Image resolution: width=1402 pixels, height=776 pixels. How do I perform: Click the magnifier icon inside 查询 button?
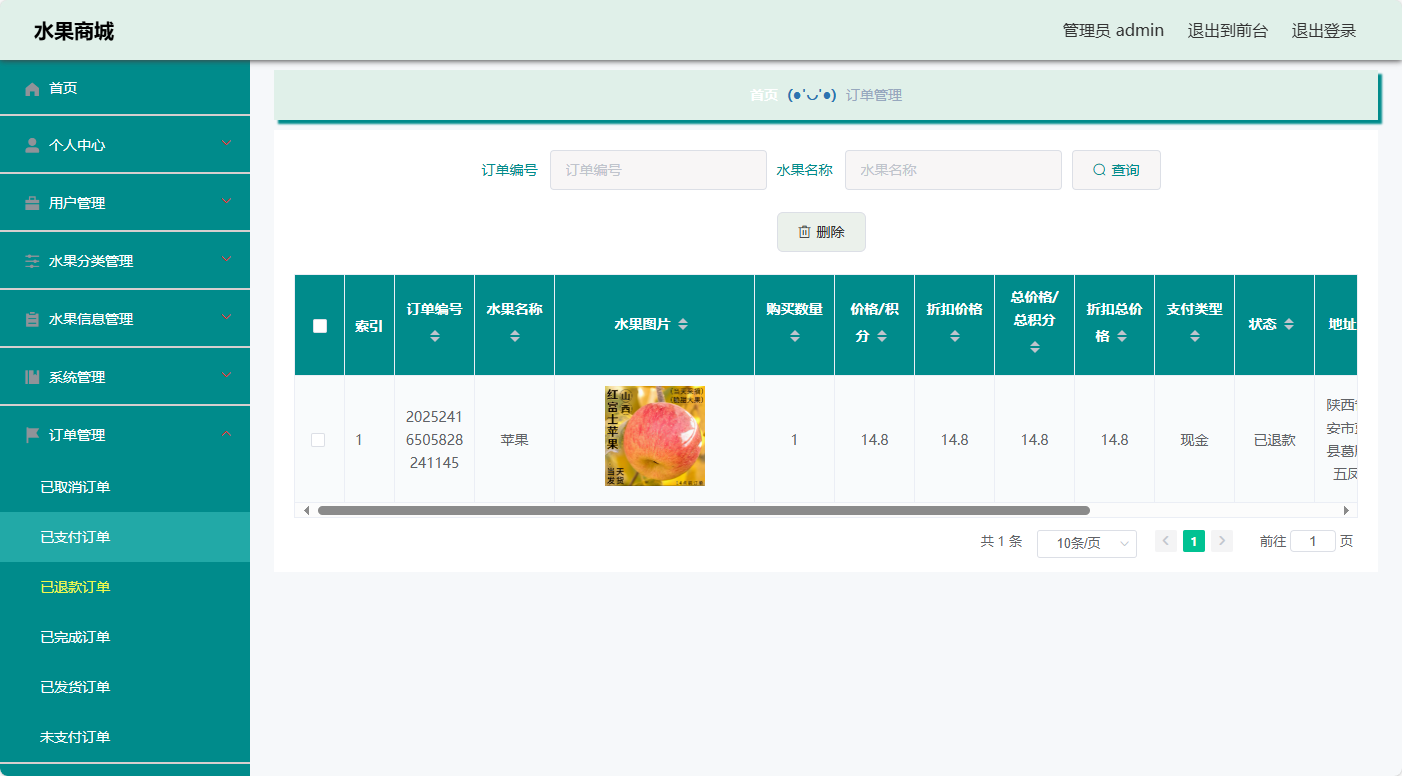(1098, 169)
